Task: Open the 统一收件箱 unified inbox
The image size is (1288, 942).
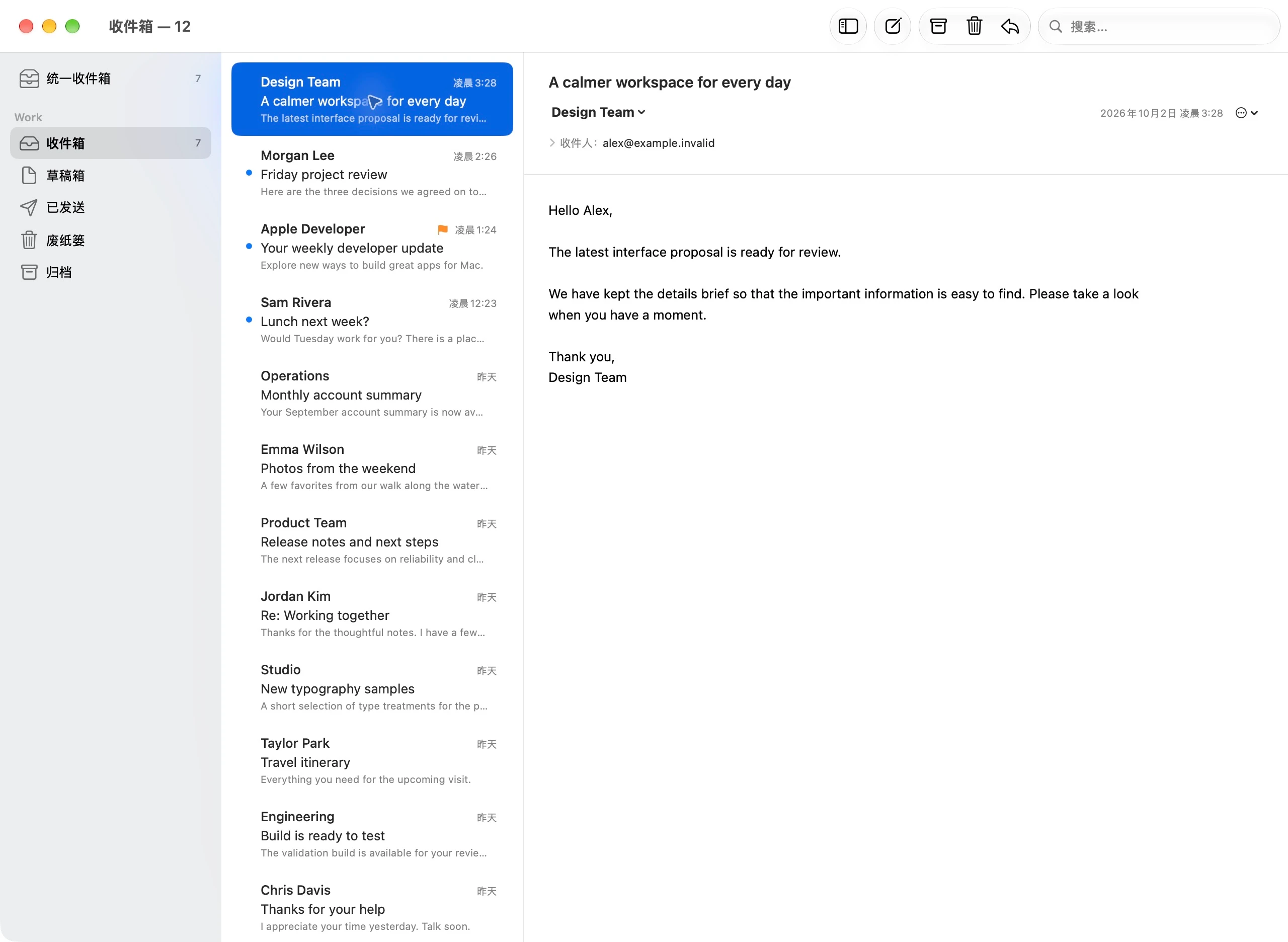Action: pyautogui.click(x=111, y=78)
